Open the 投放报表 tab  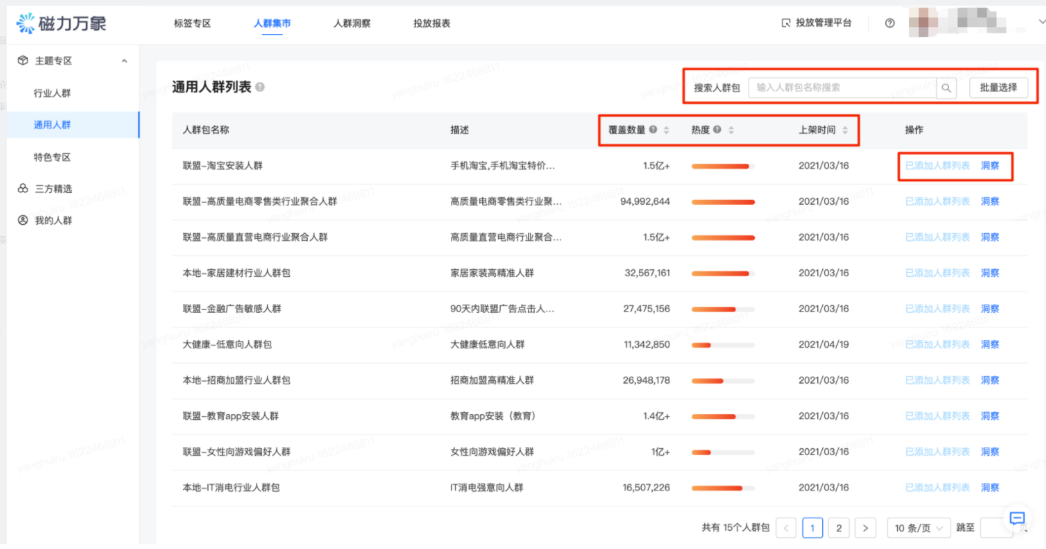pyautogui.click(x=431, y=23)
